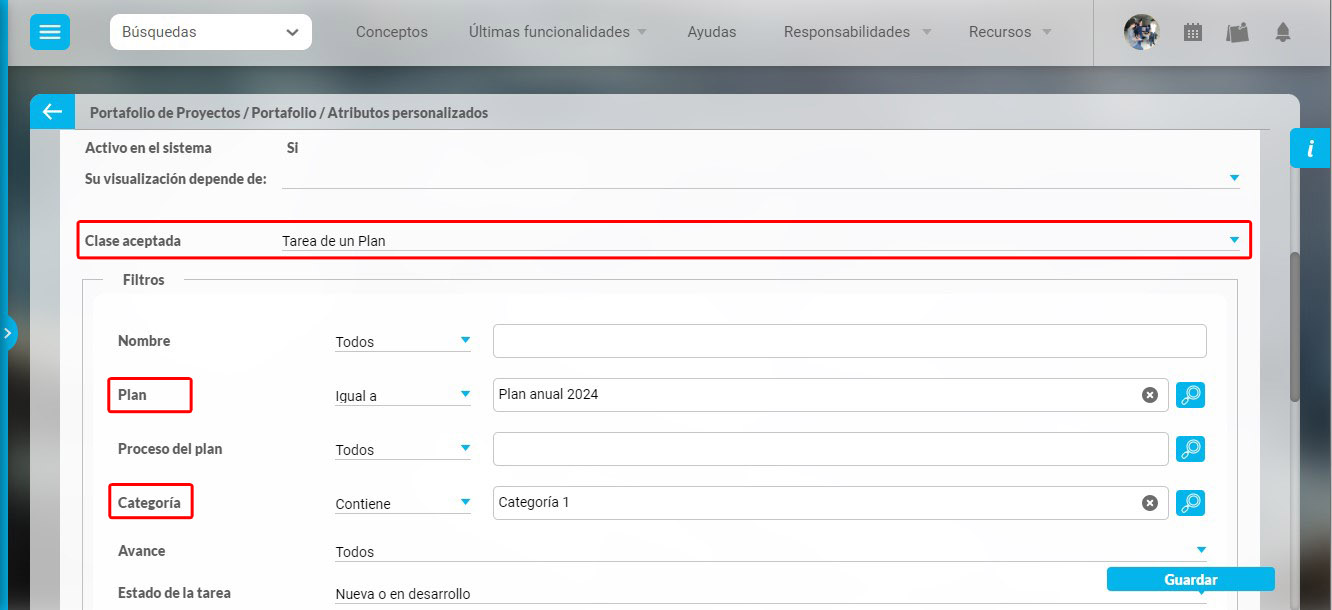Open the calendar icon in header
The width and height of the screenshot is (1332, 610).
point(1192,32)
